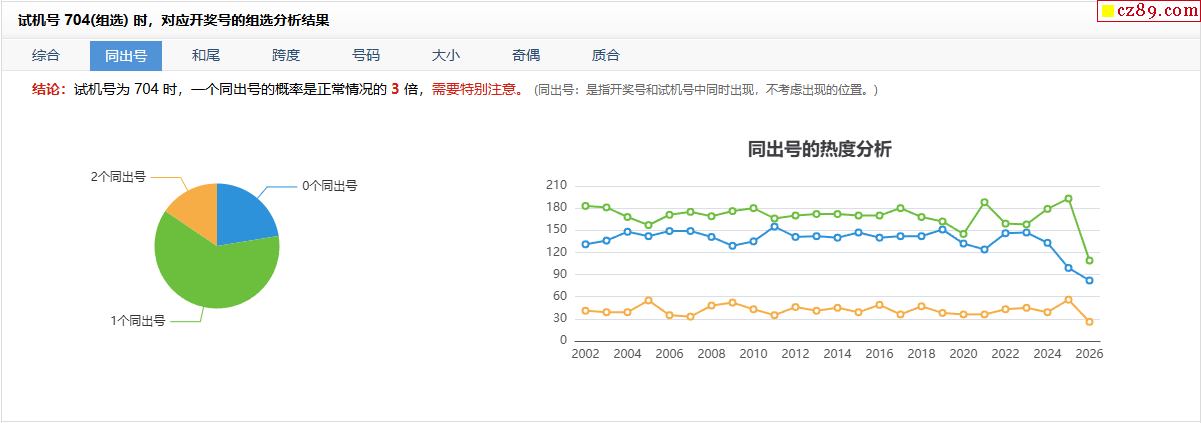
Task: Click the 0个同出号 pie label
Action: pos(330,186)
